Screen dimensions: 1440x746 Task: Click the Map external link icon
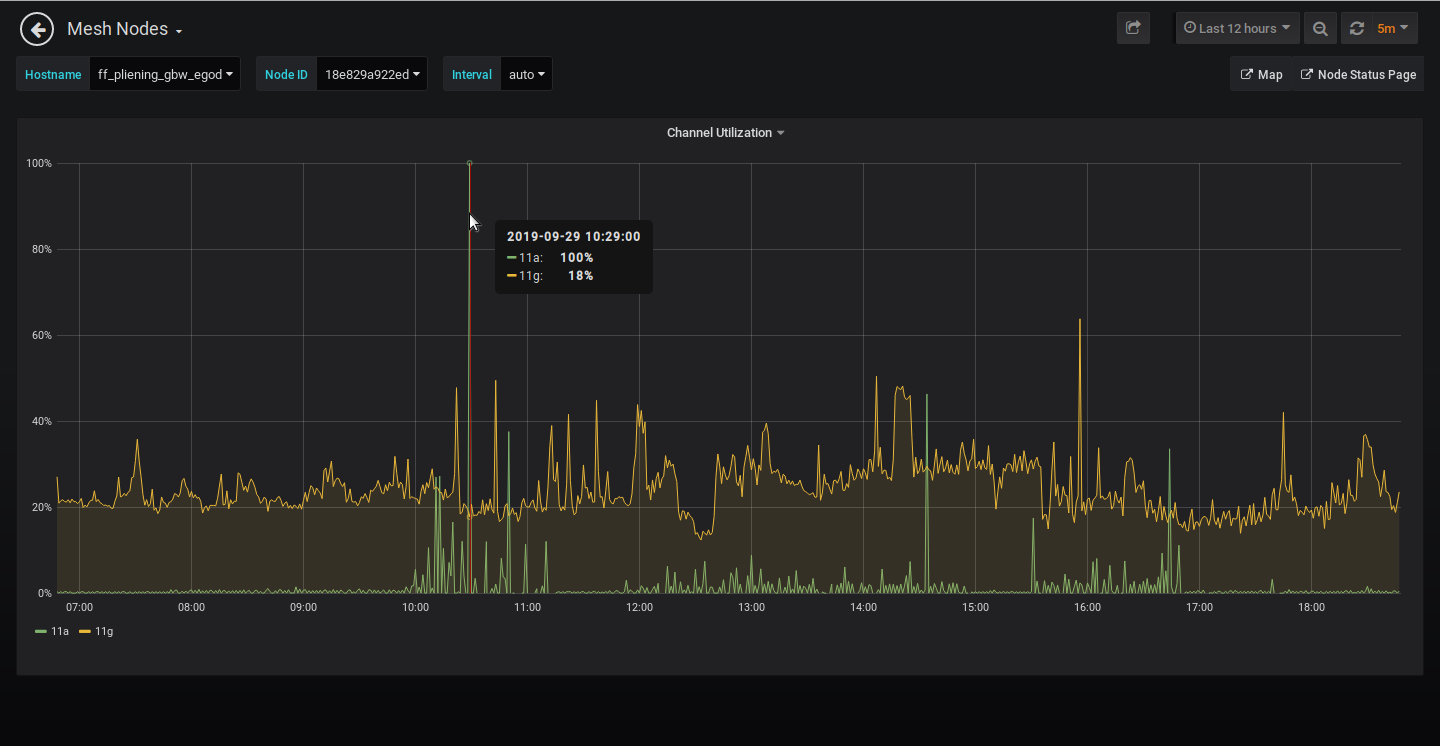1247,74
